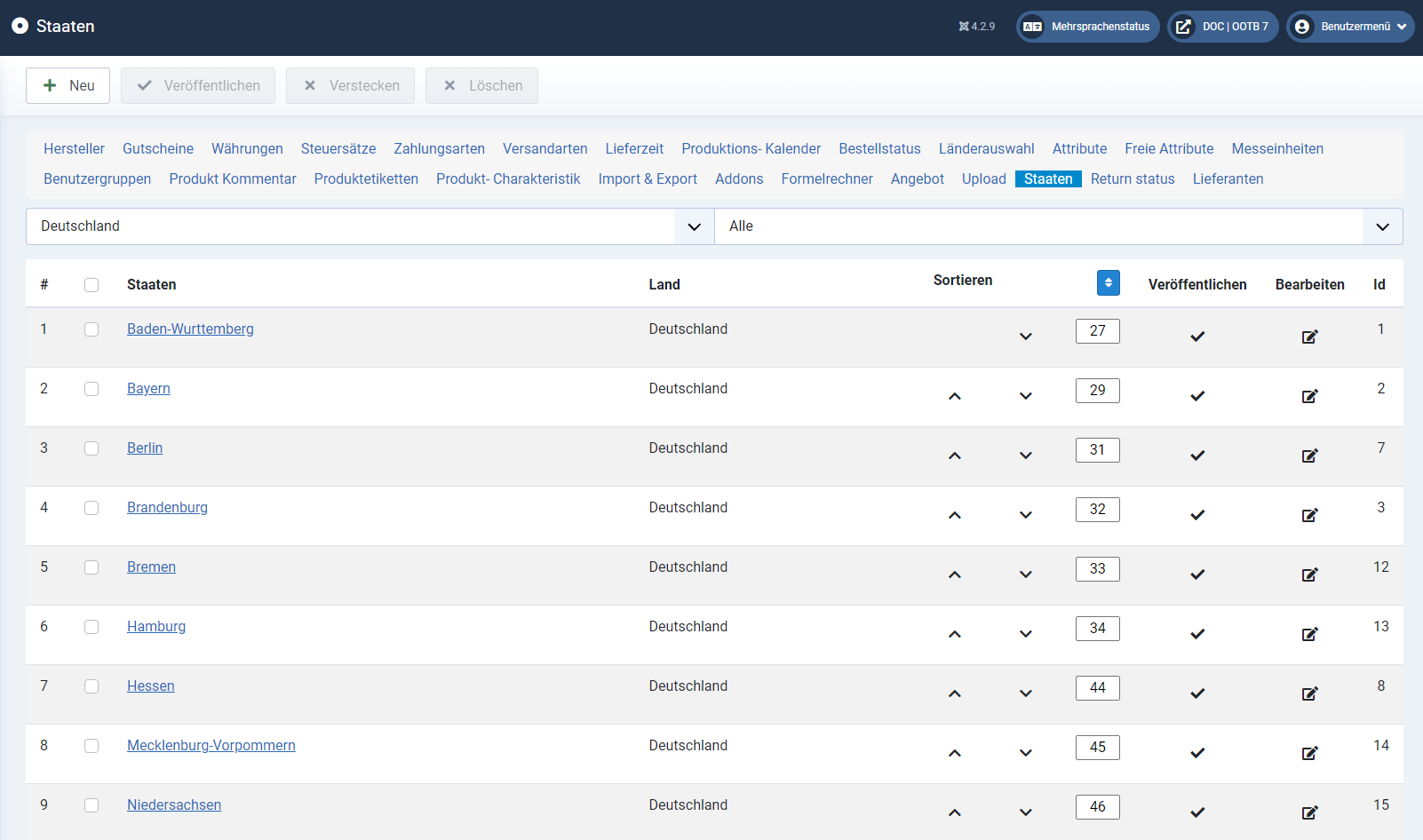1423x840 pixels.
Task: Open Mehrsprachenstatus in header
Action: click(1088, 27)
